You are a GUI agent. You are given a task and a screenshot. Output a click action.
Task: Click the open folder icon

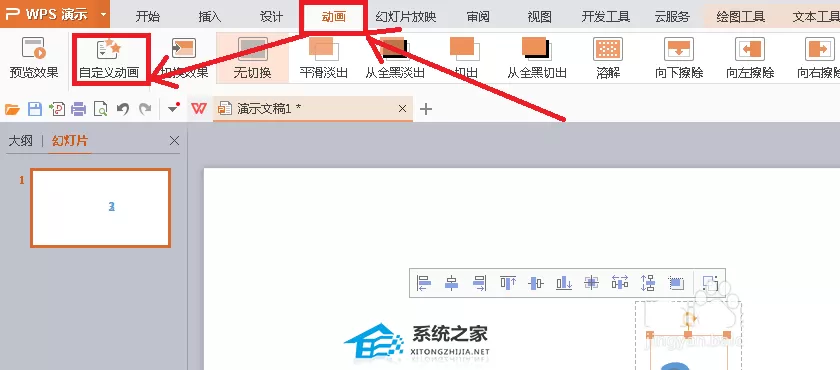[x=12, y=109]
